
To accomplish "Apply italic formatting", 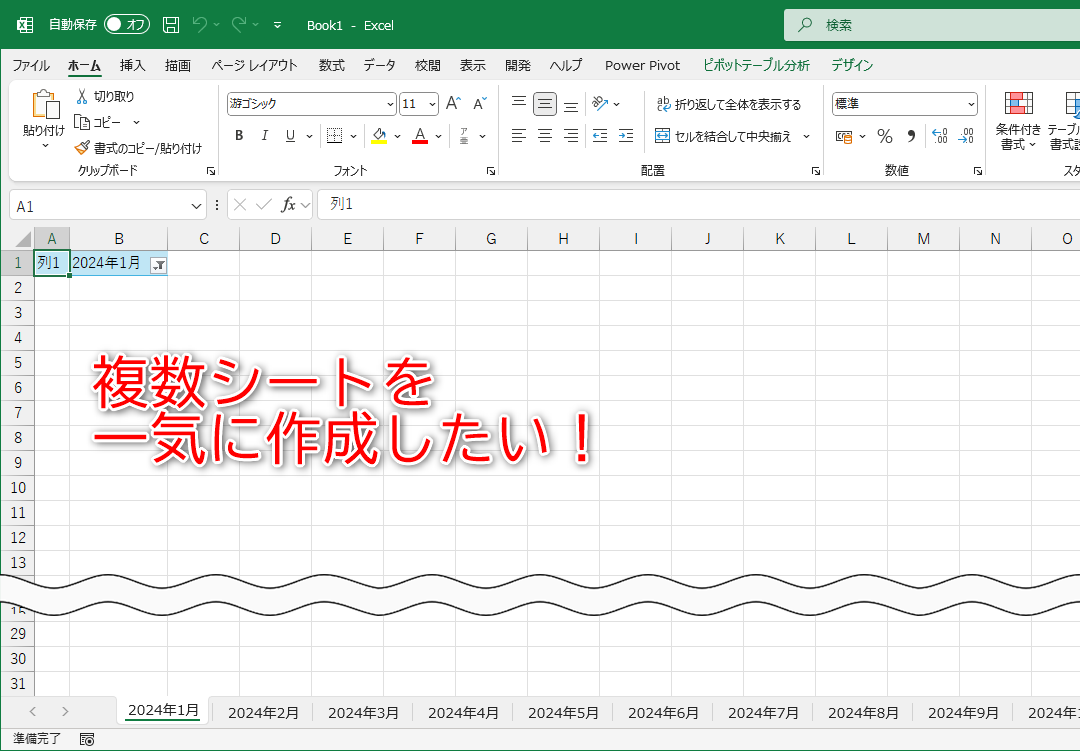I will (264, 135).
